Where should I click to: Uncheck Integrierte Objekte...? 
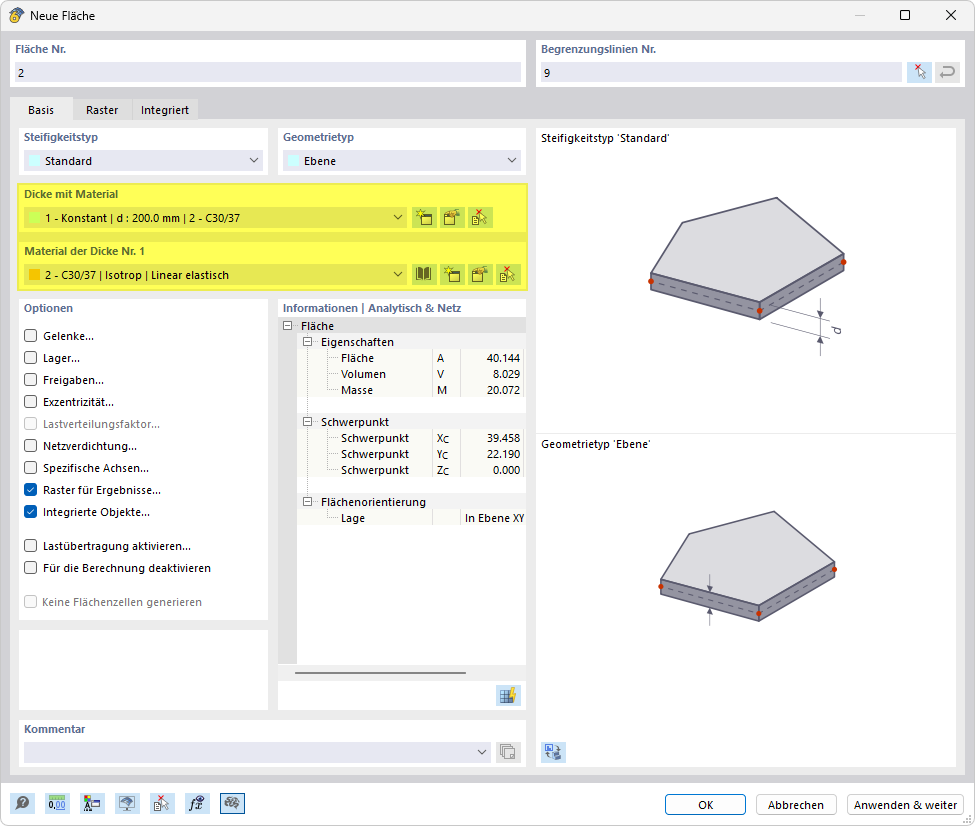30,512
